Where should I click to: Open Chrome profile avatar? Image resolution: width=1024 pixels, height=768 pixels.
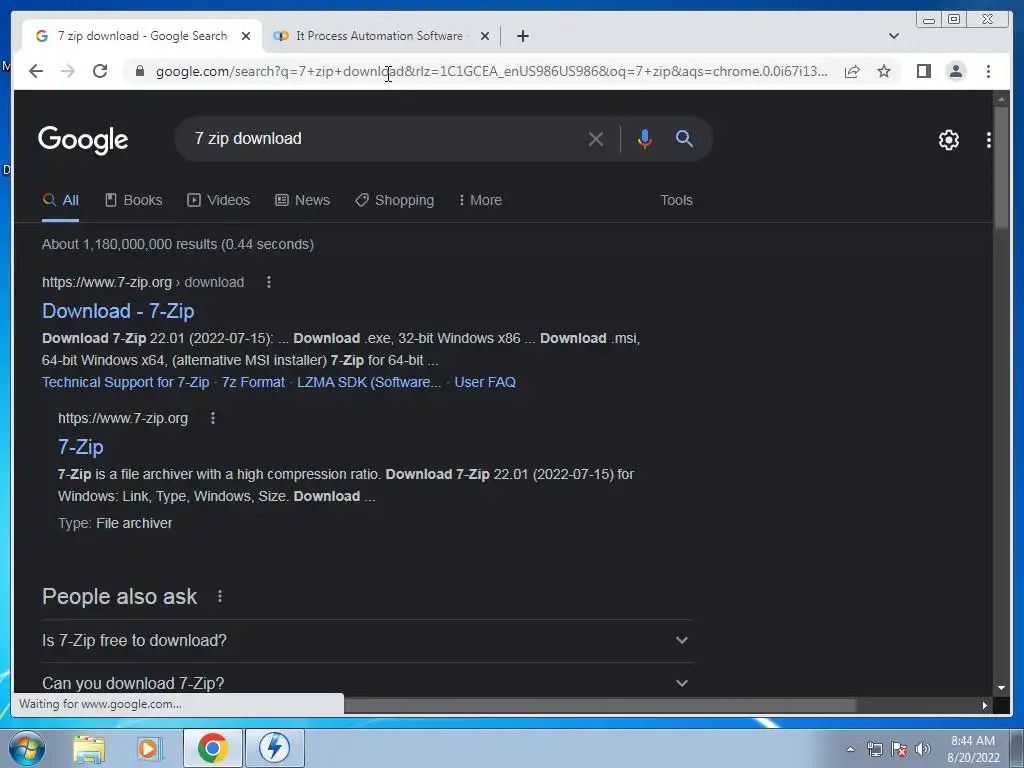coord(956,71)
